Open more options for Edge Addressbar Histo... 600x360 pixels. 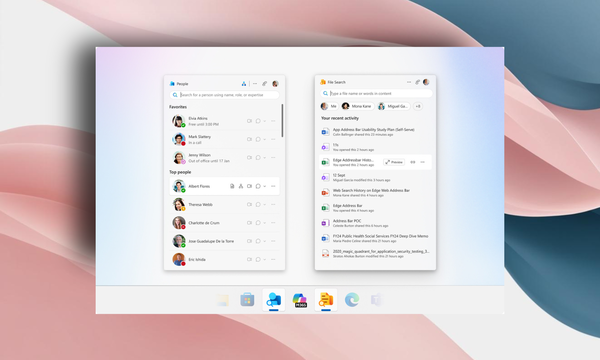click(x=423, y=162)
